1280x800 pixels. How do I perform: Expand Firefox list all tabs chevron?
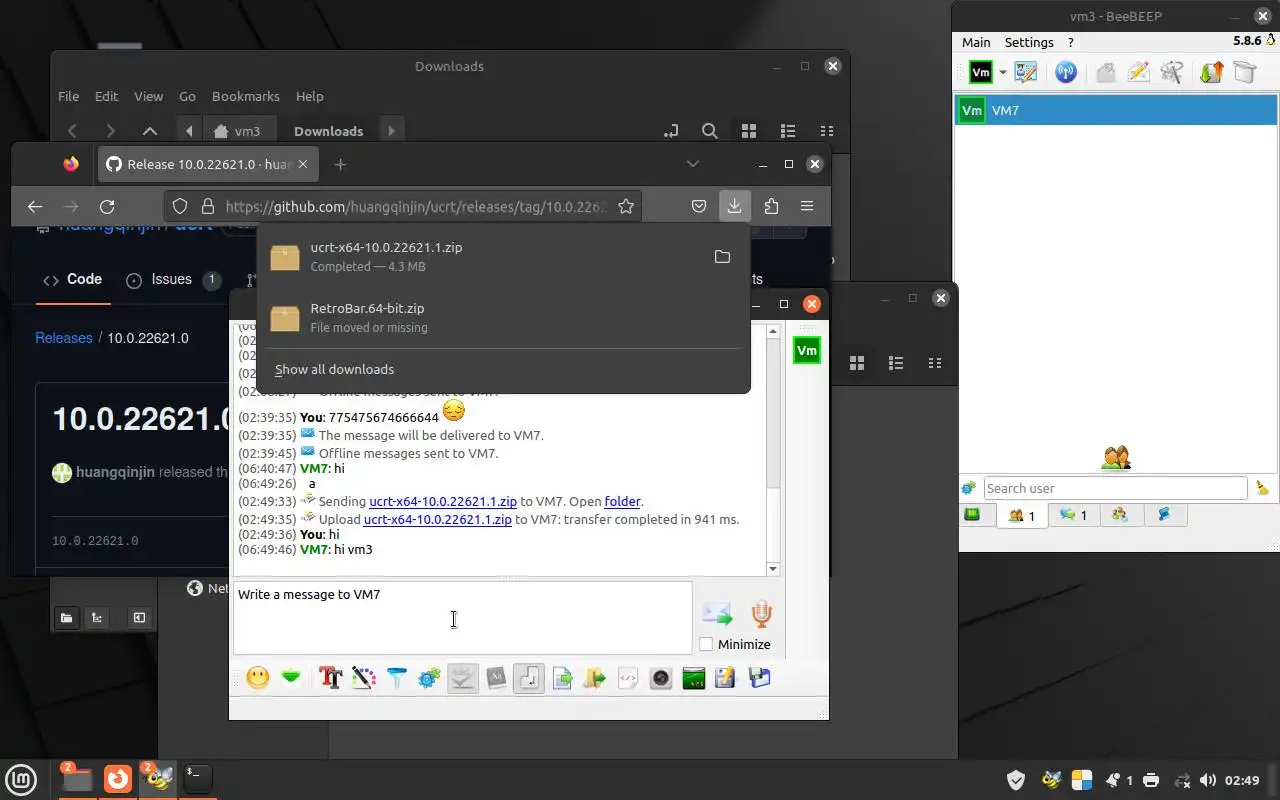[x=693, y=164]
